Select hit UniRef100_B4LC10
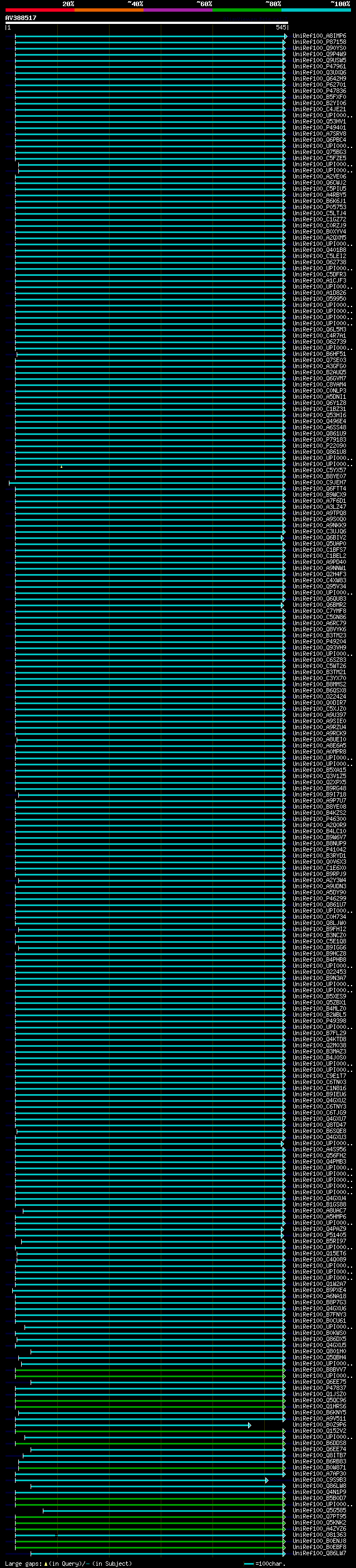The image size is (356, 1568). click(319, 831)
